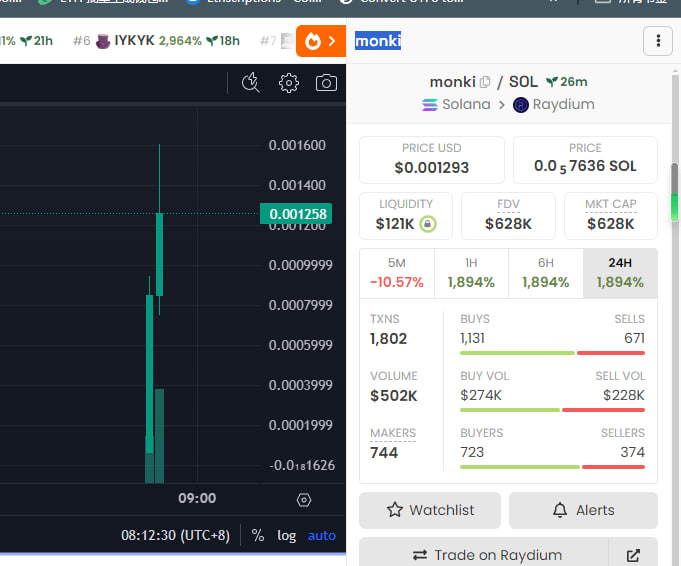
Task: Click the SELLERS 374 value
Action: pos(632,452)
